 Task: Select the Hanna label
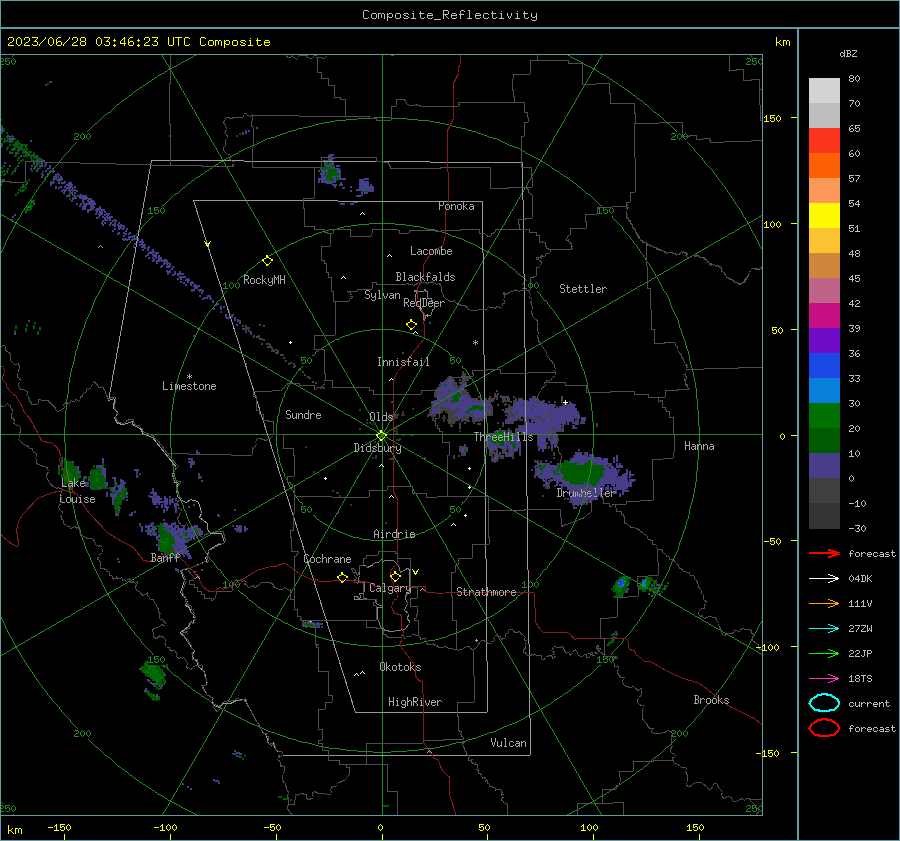(699, 446)
